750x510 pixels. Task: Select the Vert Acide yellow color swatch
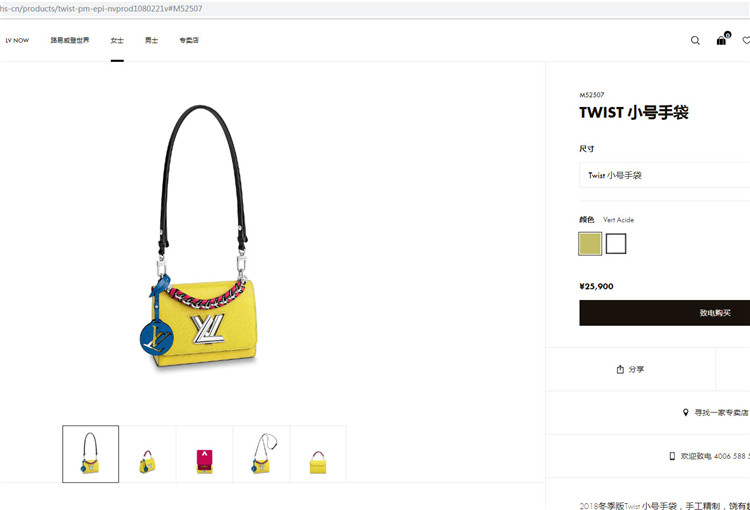tap(590, 244)
